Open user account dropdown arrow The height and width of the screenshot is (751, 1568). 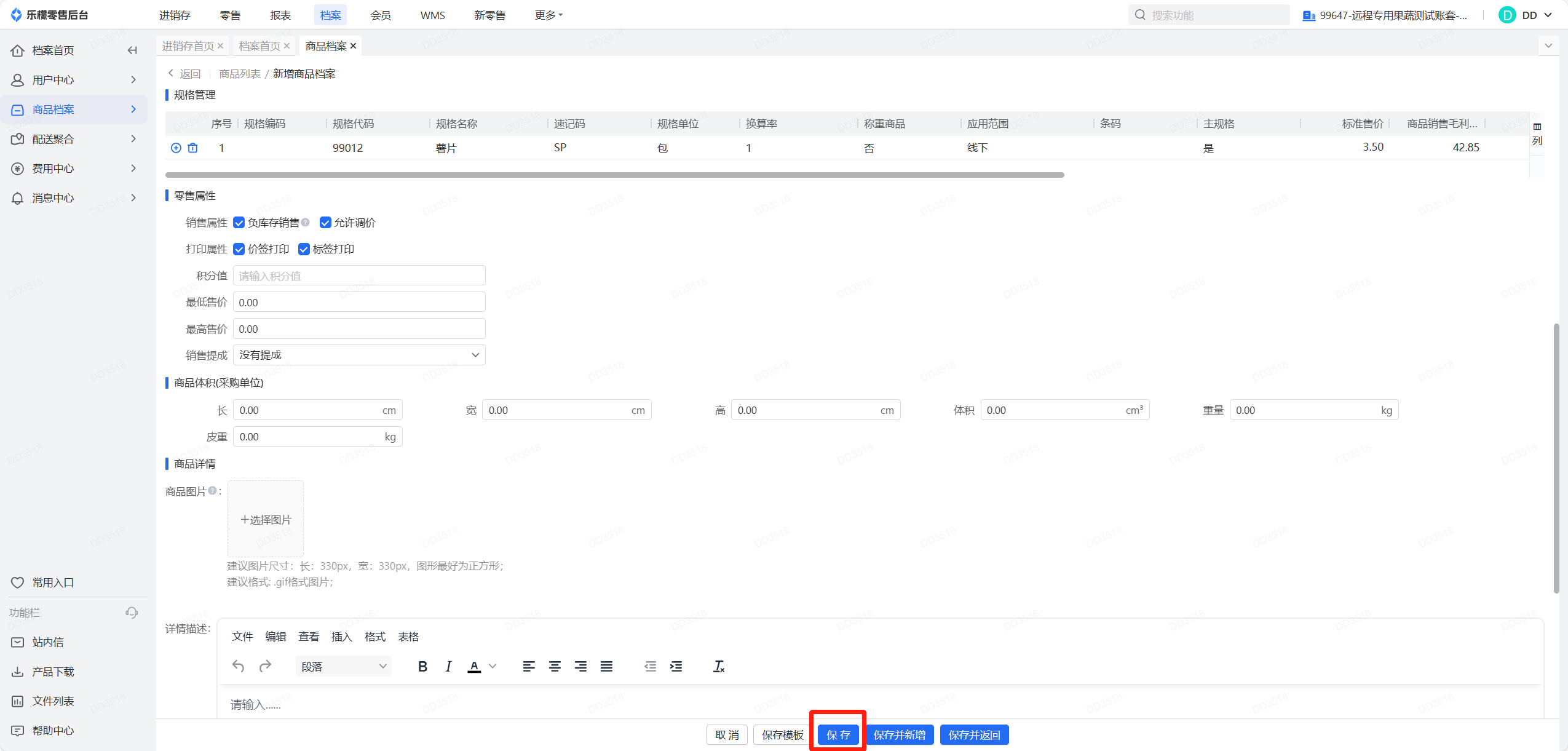[1548, 15]
